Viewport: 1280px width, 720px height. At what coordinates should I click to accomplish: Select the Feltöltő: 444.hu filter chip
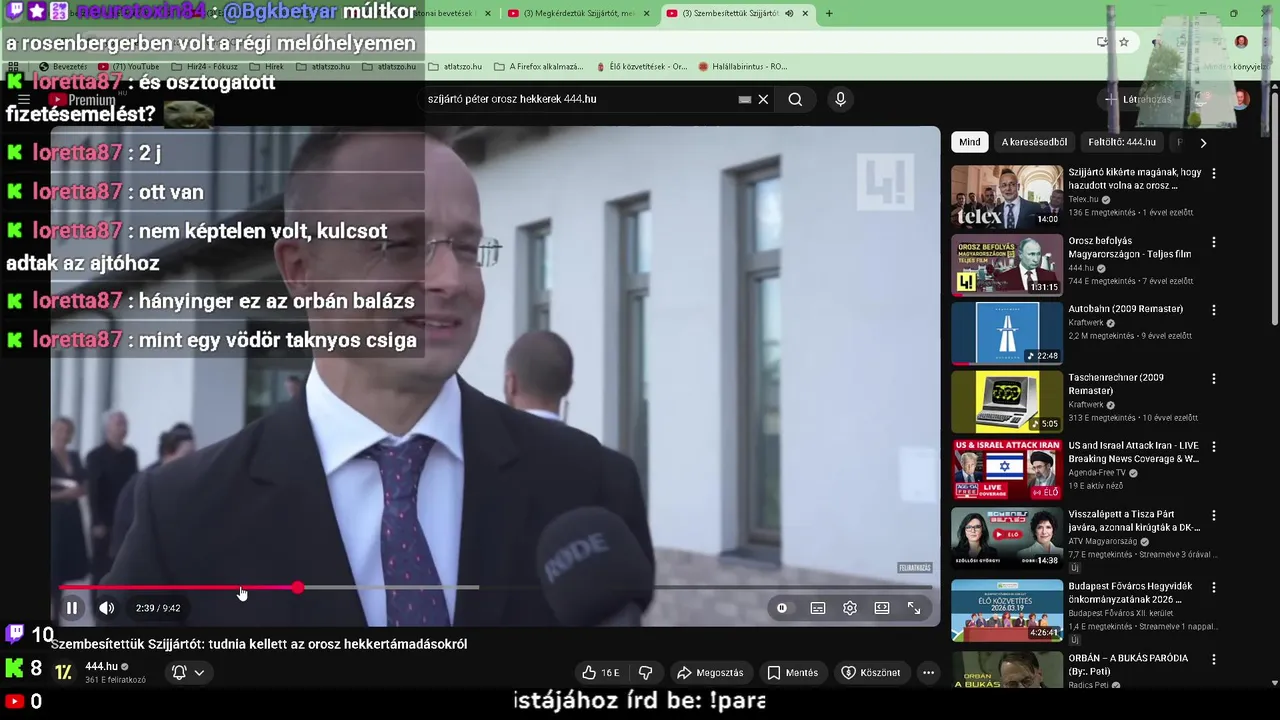(1121, 142)
